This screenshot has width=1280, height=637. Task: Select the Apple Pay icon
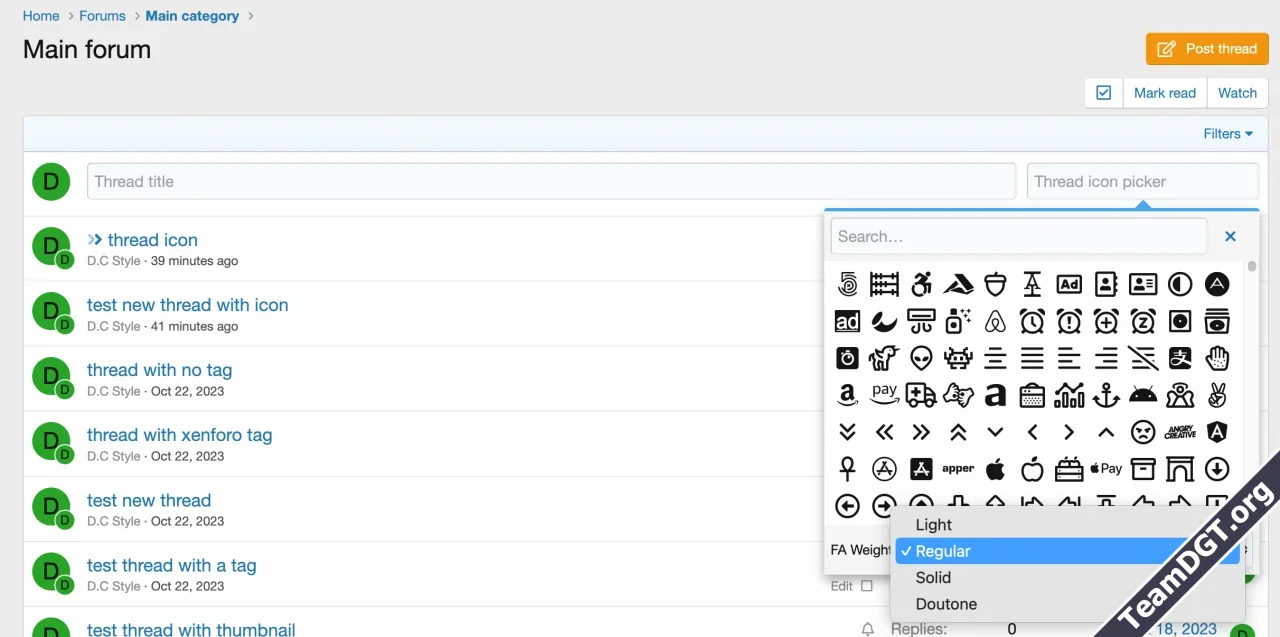pos(1106,469)
